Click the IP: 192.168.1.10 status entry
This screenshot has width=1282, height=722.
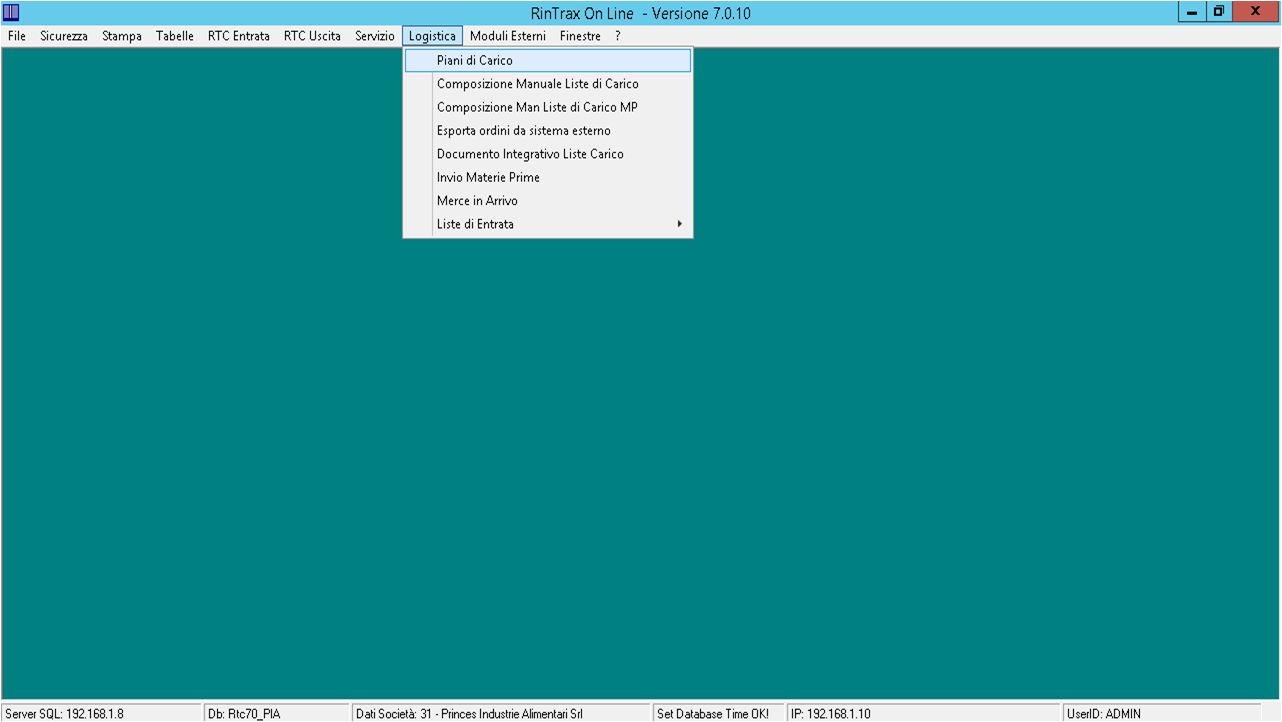click(x=924, y=714)
